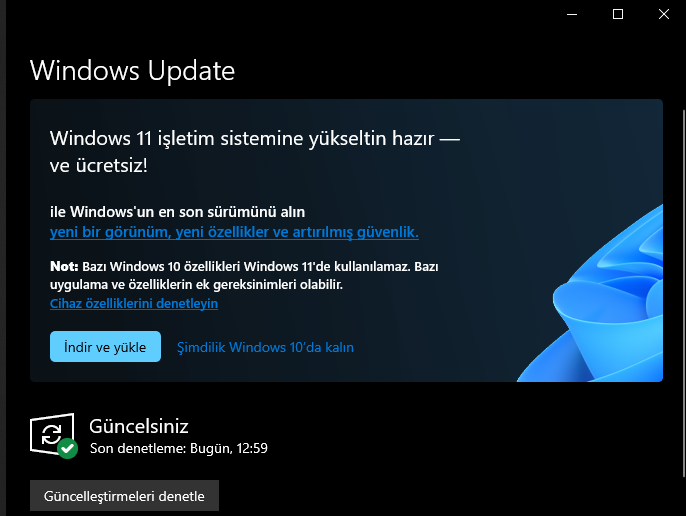This screenshot has height=516, width=686.
Task: Click the green checkmark badge
Action: pos(67,448)
